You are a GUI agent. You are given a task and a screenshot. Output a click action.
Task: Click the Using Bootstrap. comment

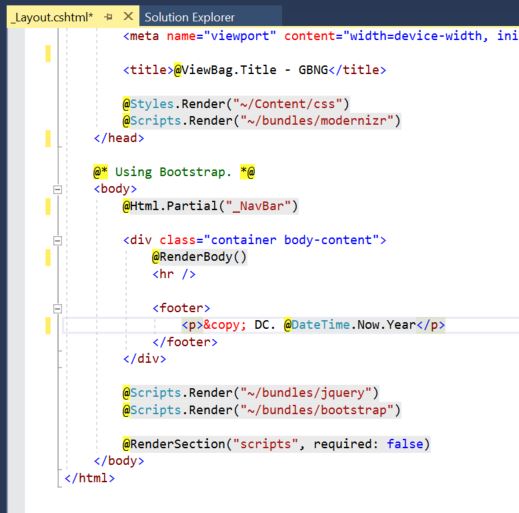(173, 172)
